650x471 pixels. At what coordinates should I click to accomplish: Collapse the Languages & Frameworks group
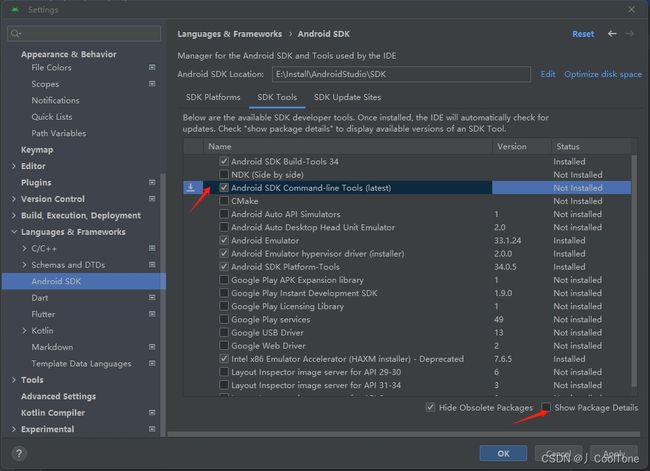coord(14,232)
